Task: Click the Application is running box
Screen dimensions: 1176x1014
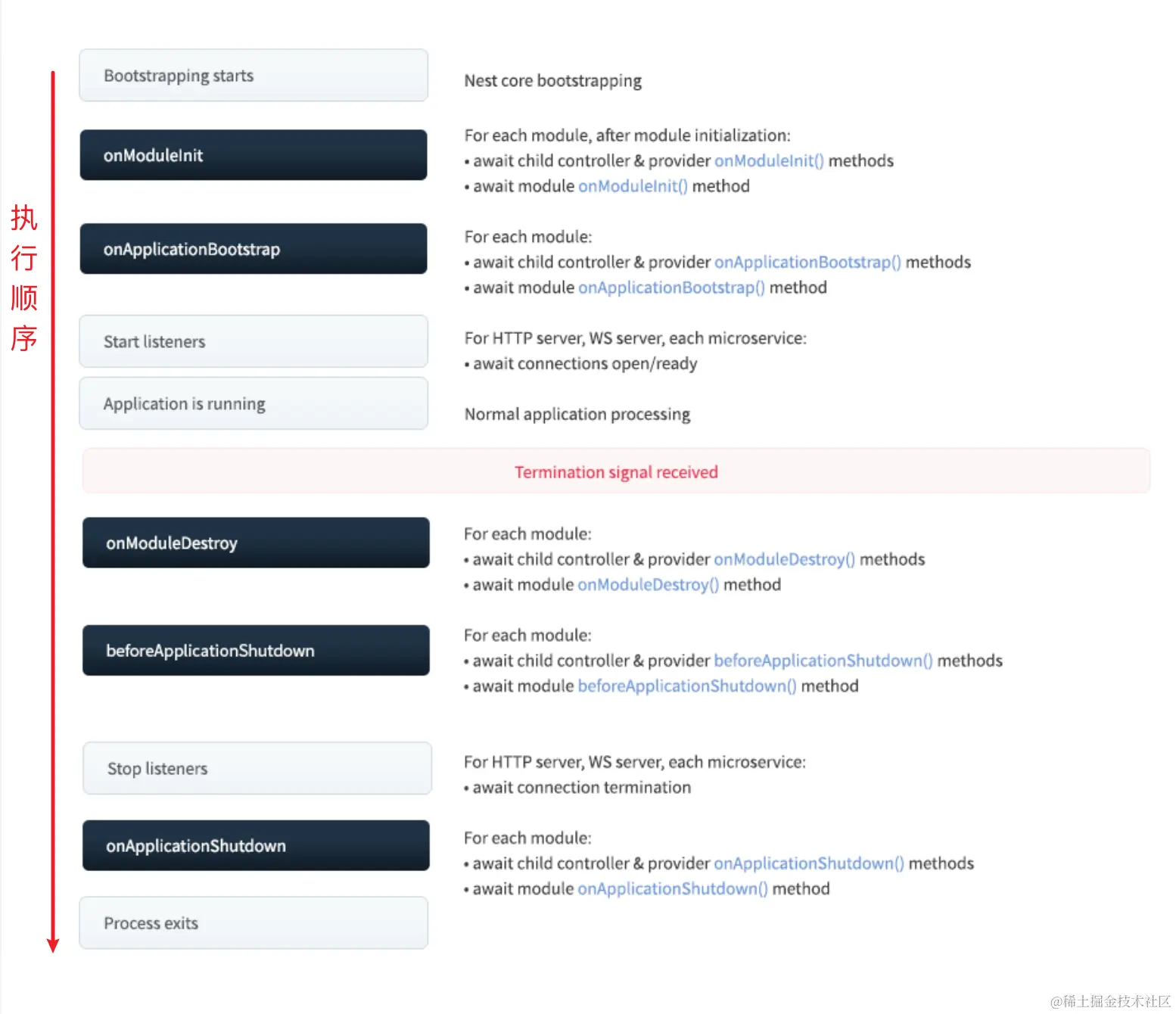Action: tap(254, 403)
